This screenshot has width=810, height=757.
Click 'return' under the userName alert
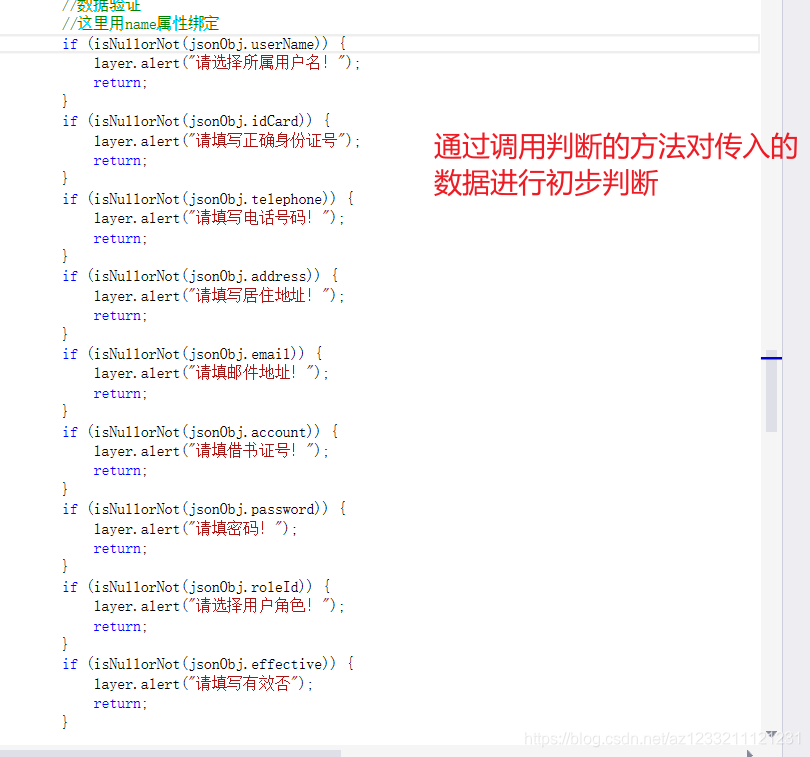coord(117,83)
